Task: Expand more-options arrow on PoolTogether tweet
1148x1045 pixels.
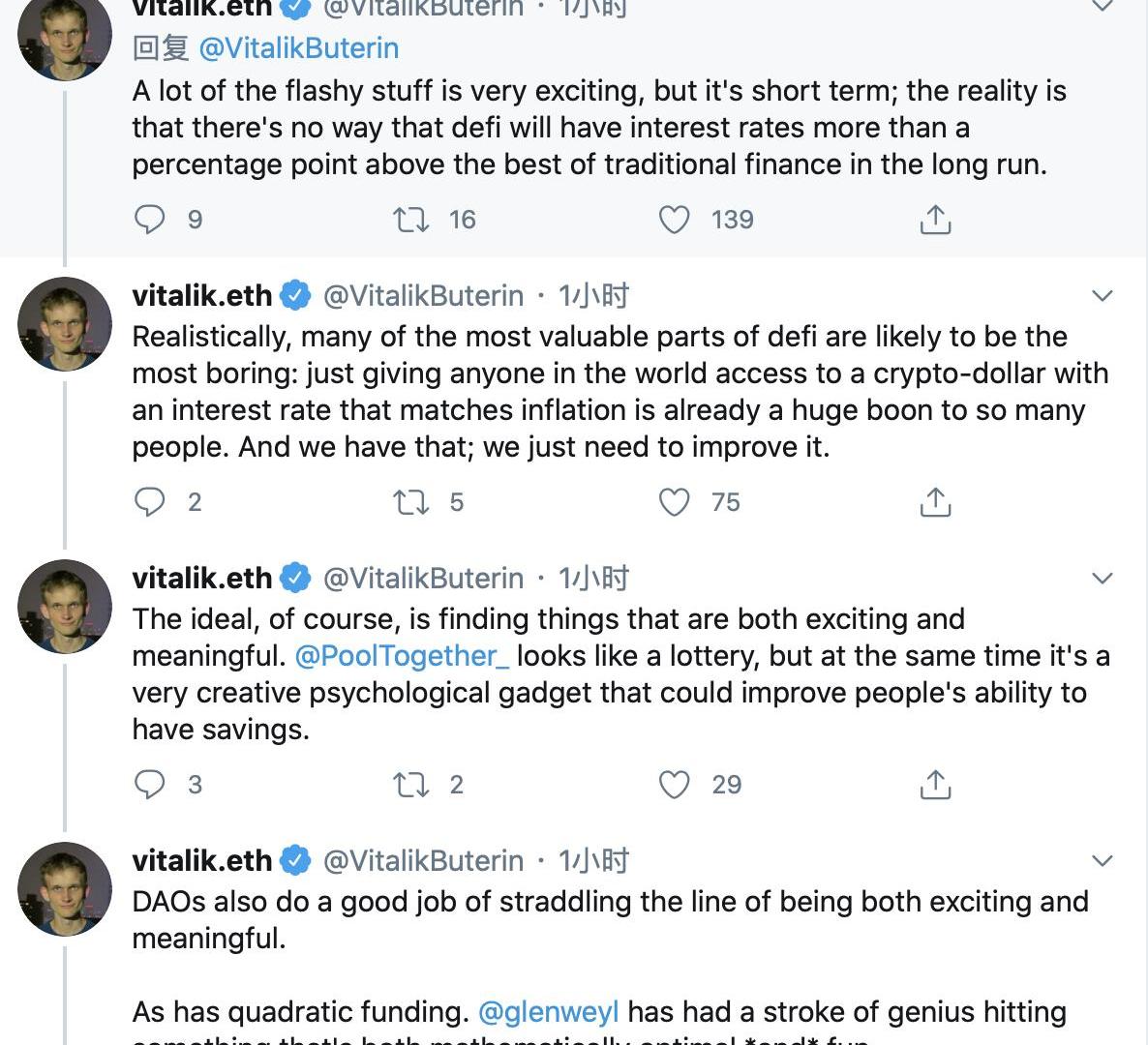Action: pyautogui.click(x=1103, y=578)
